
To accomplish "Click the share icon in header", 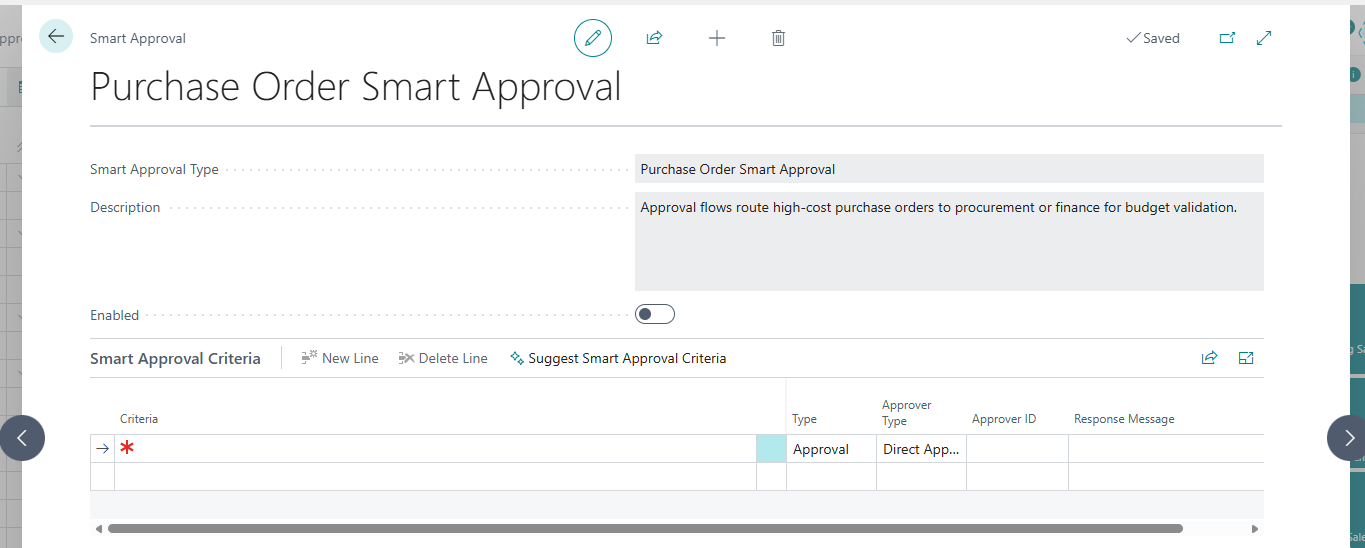I will click(x=654, y=38).
